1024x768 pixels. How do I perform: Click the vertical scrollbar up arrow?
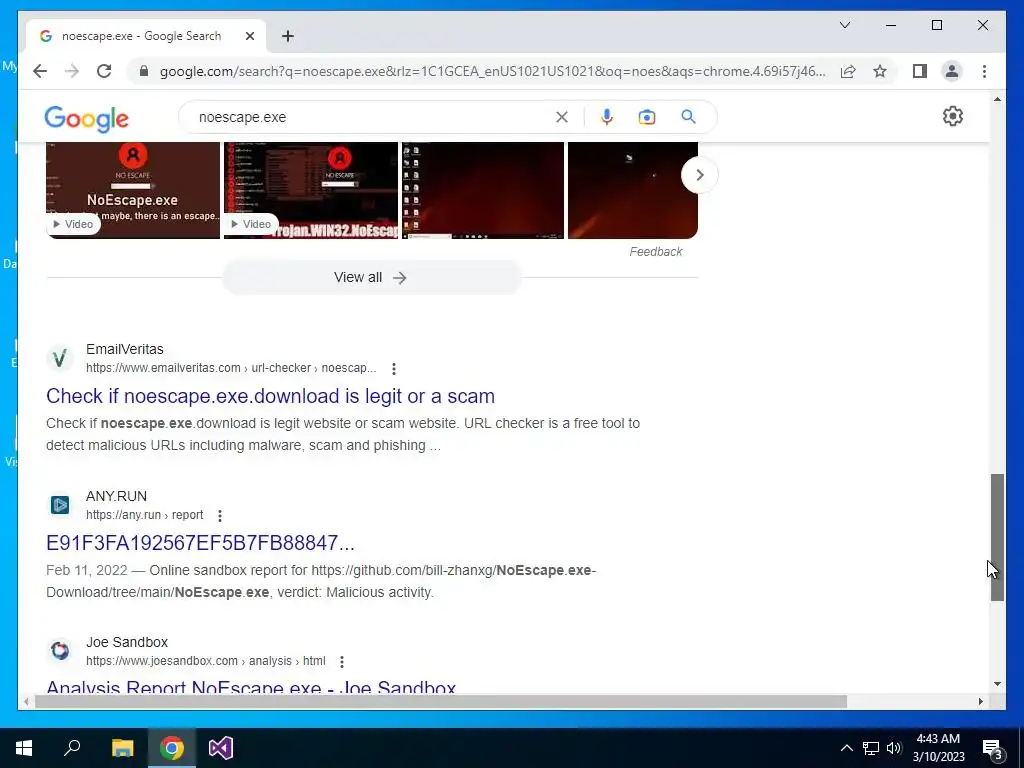(997, 99)
